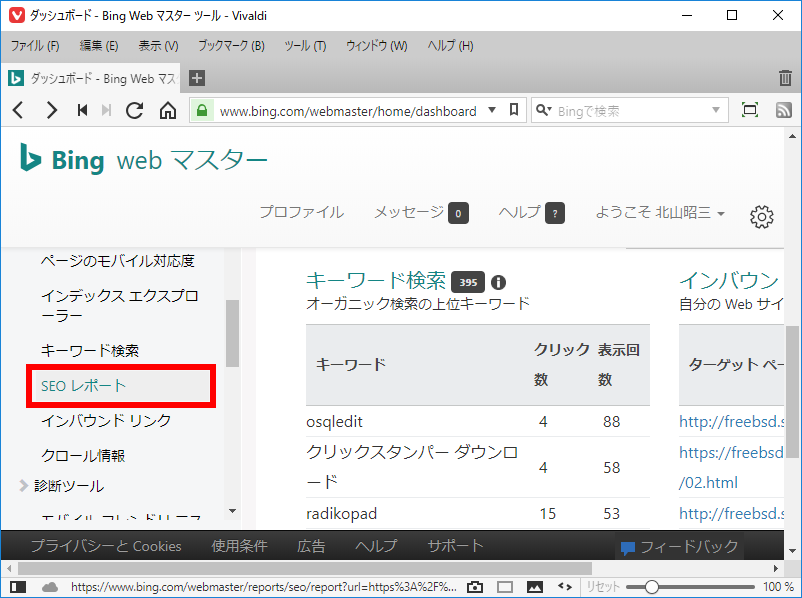Click the page capture frame icon in toolbar
The width and height of the screenshot is (802, 598).
(x=750, y=110)
